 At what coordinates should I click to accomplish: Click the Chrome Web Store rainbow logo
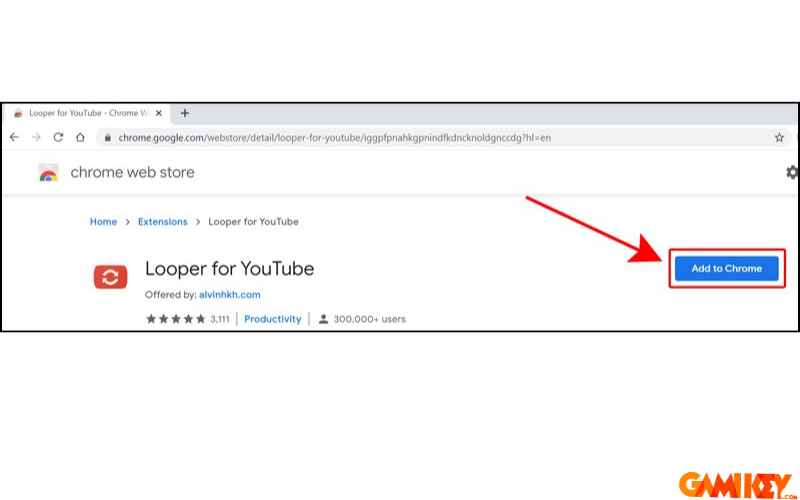(x=48, y=173)
